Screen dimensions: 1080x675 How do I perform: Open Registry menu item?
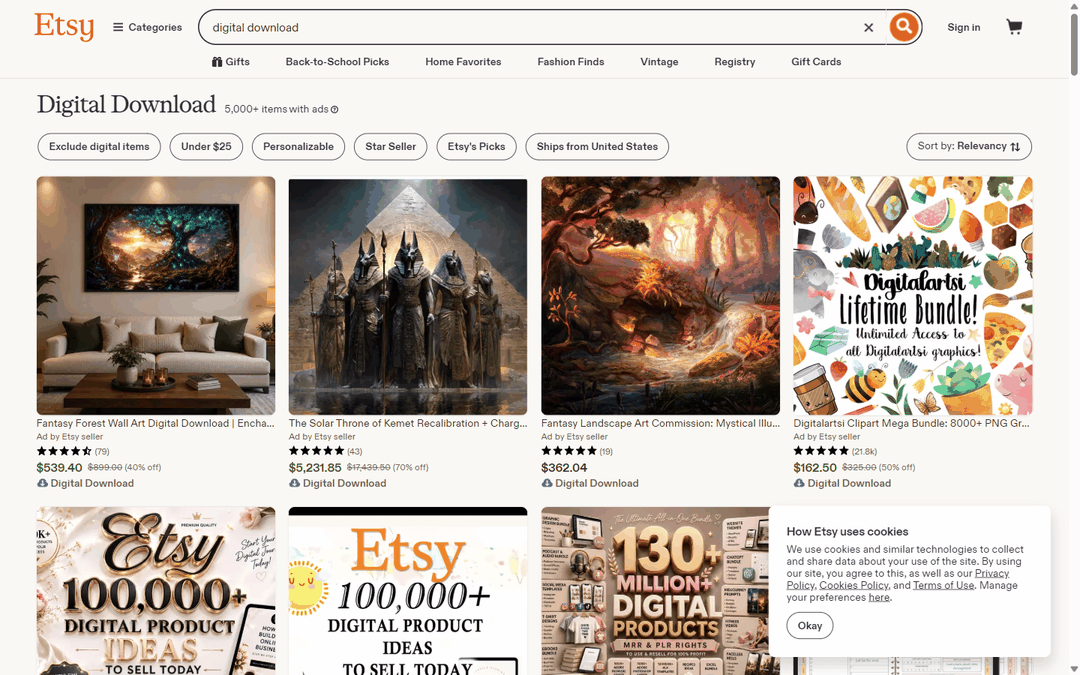(x=735, y=61)
